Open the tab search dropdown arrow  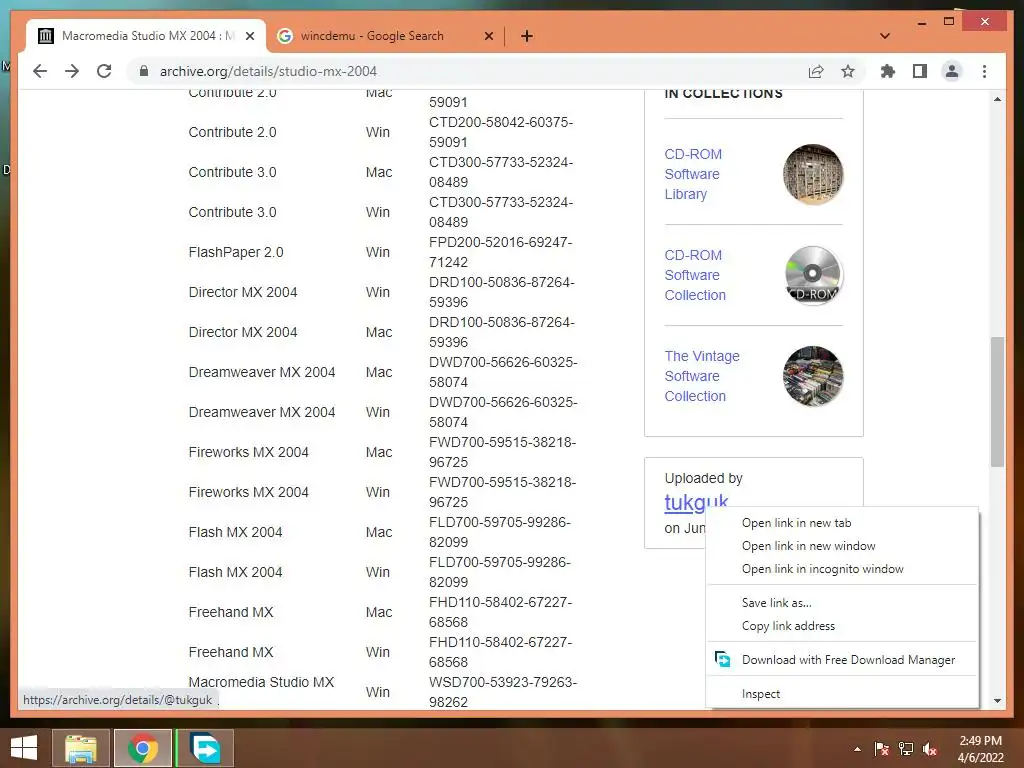[885, 36]
